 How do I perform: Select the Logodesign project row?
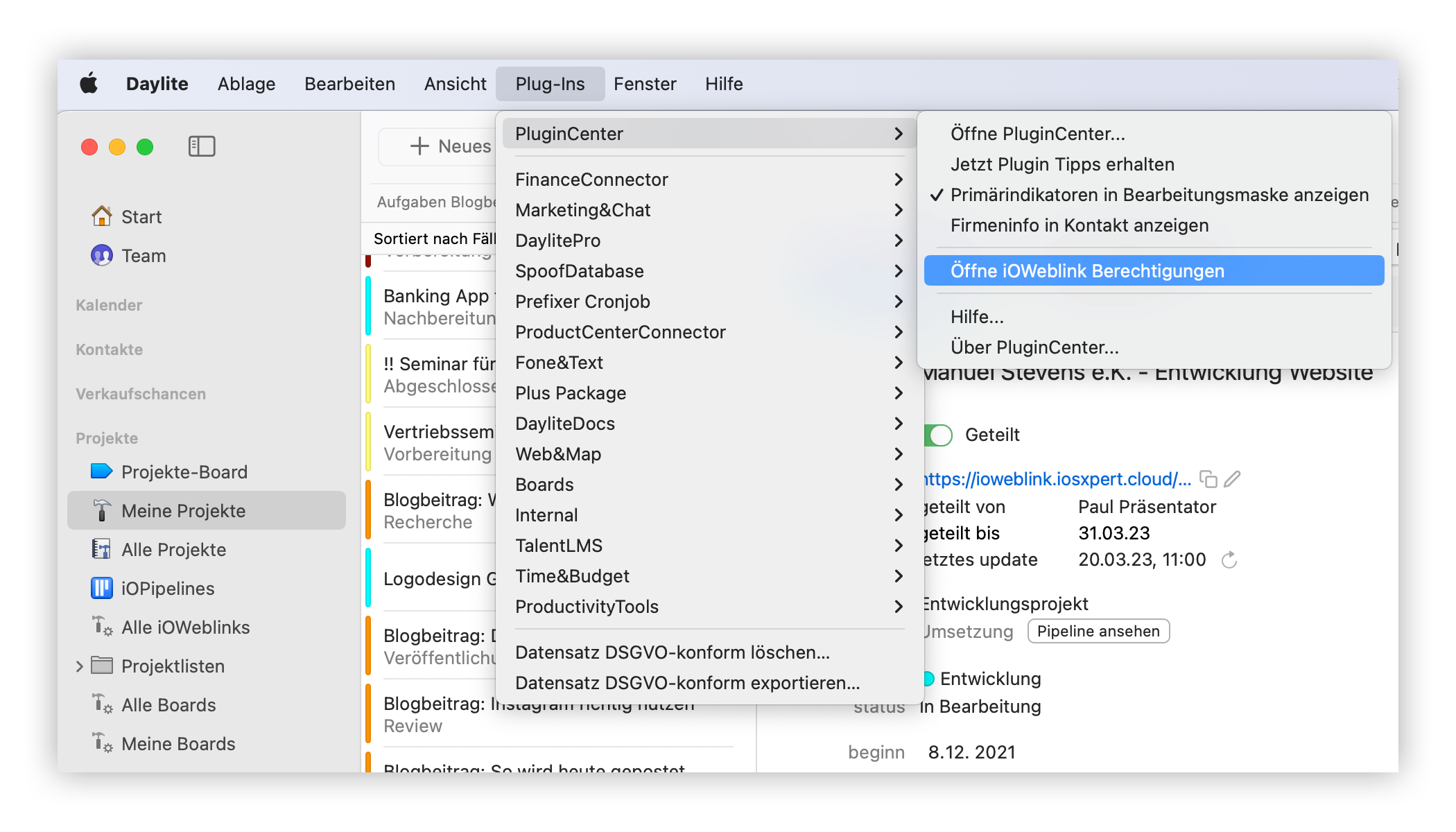pos(431,578)
